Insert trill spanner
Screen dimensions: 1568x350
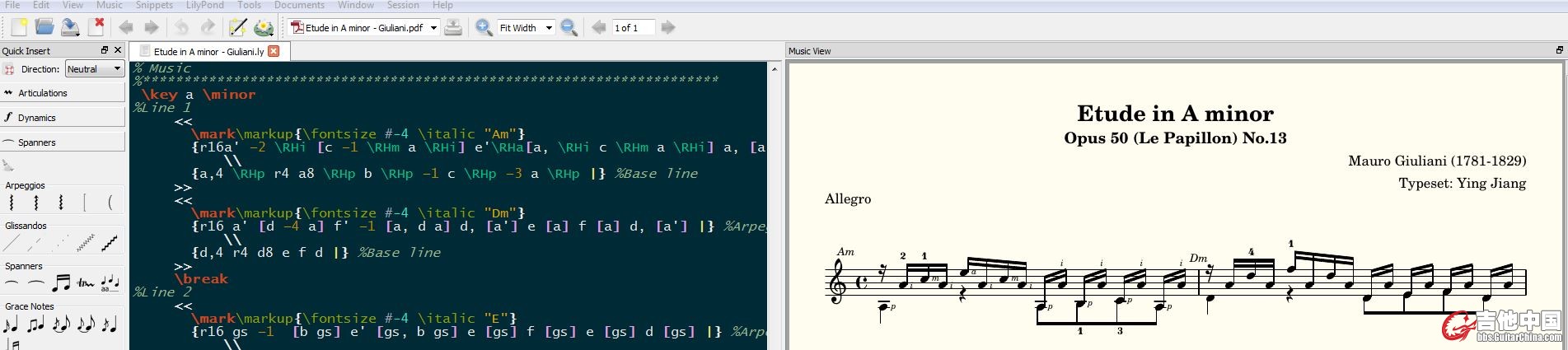[86, 283]
